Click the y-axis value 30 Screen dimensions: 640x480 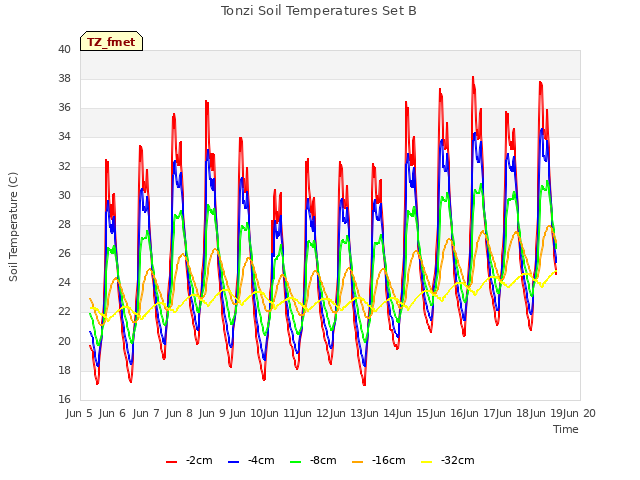coord(64,196)
